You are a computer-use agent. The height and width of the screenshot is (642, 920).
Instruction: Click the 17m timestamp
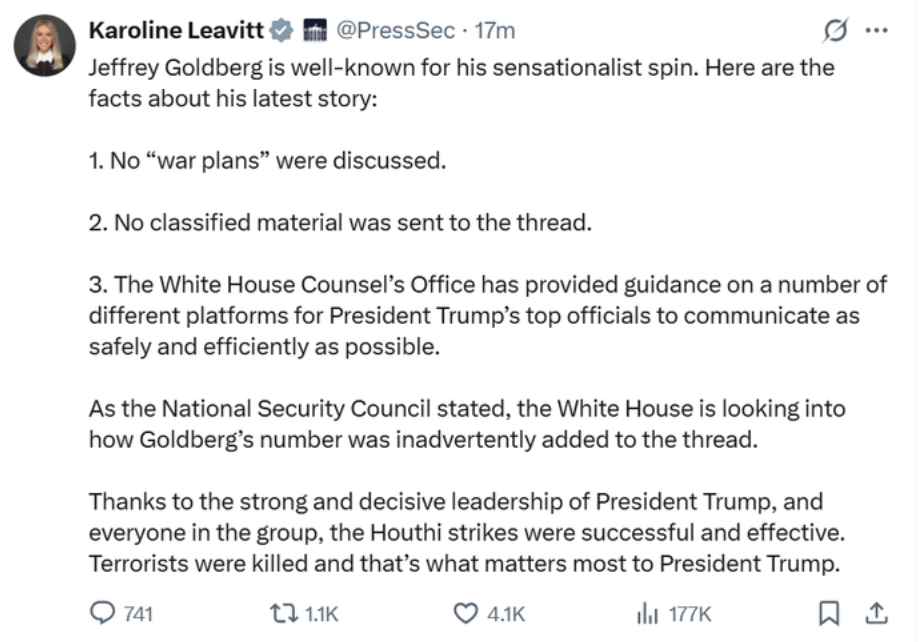coord(495,31)
